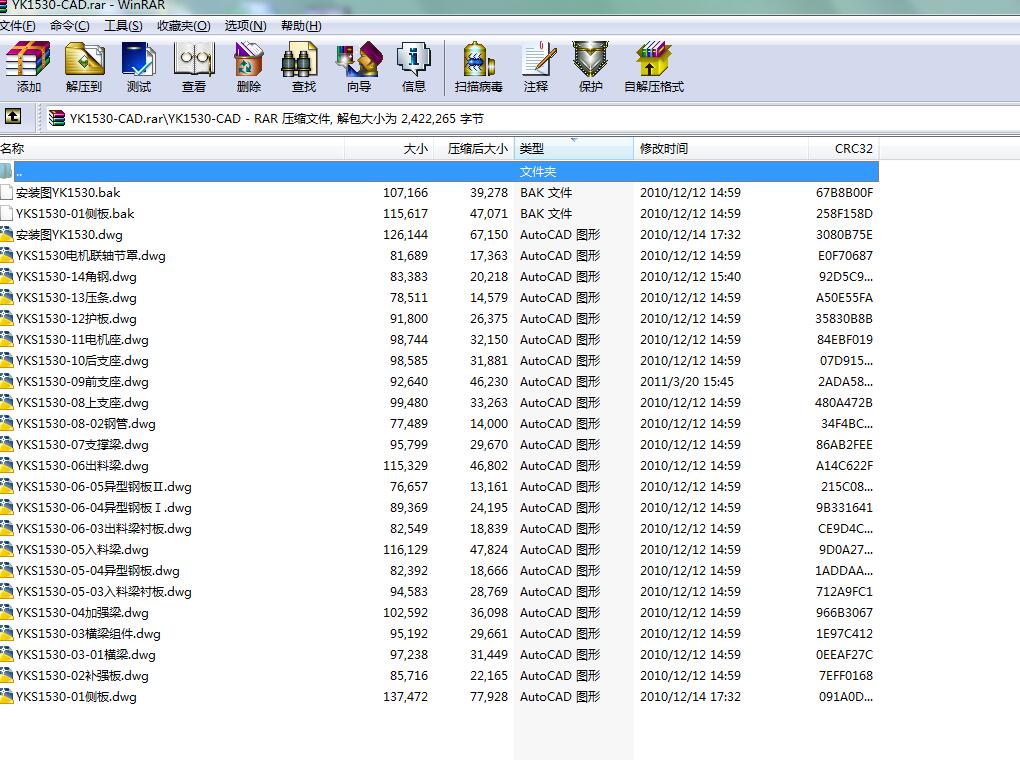
Task: Select the parent folder '..' row
Action: (439, 172)
